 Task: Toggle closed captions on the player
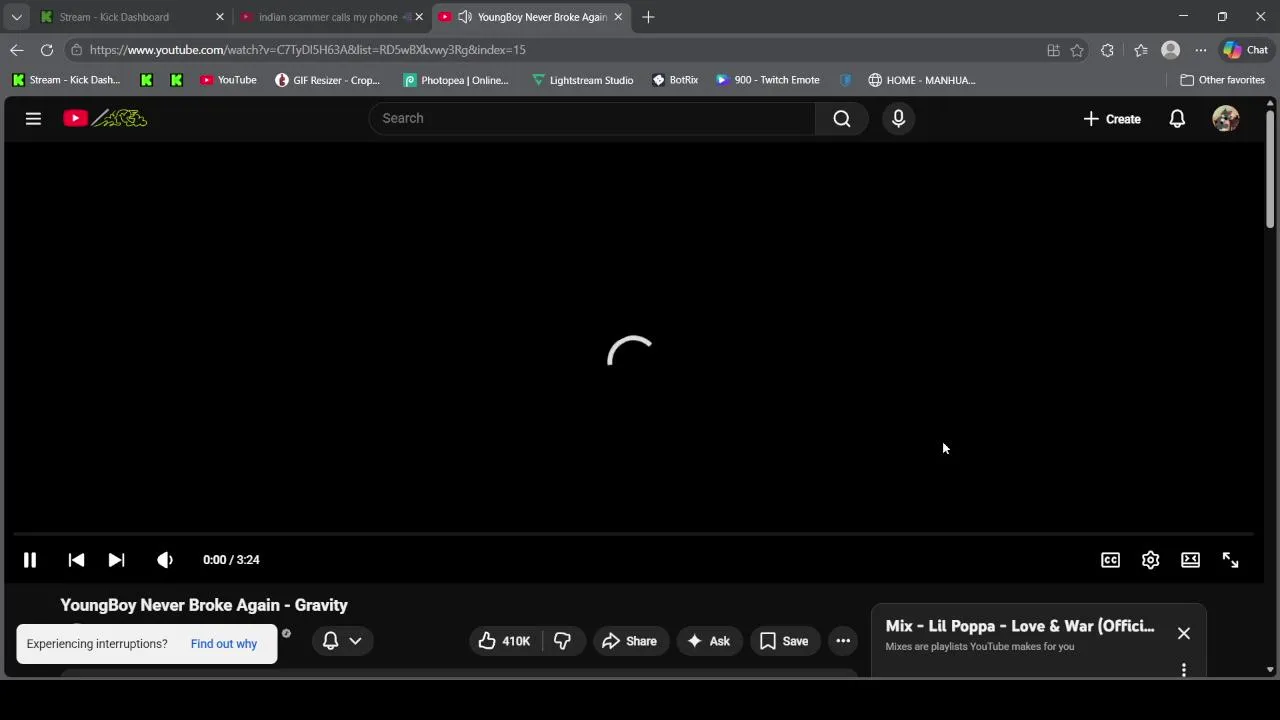pos(1110,560)
